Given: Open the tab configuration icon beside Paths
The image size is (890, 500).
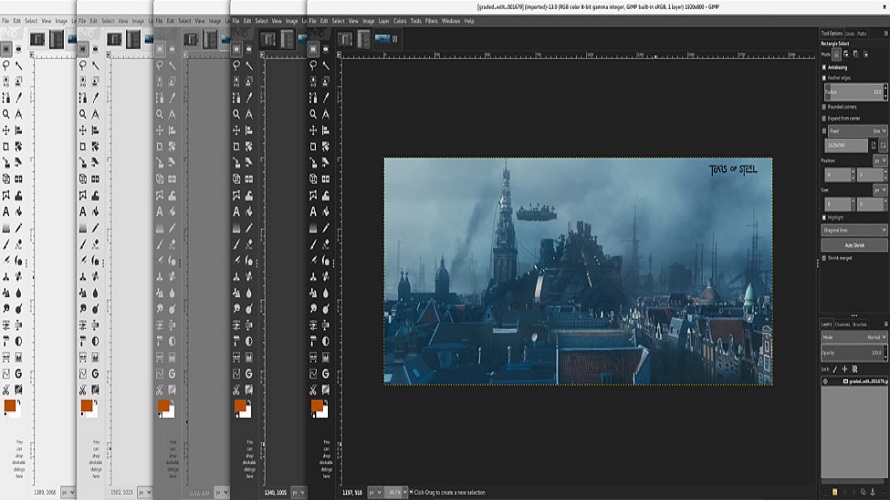Looking at the screenshot, I should click(x=883, y=33).
